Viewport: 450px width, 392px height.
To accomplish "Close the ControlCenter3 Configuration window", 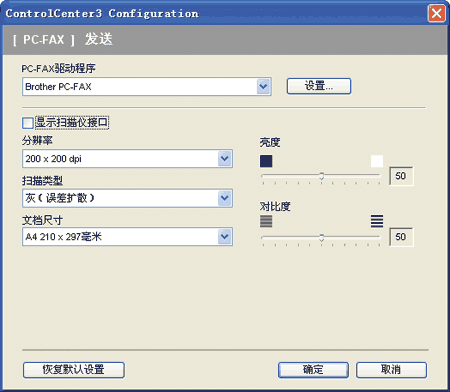I will (437, 14).
